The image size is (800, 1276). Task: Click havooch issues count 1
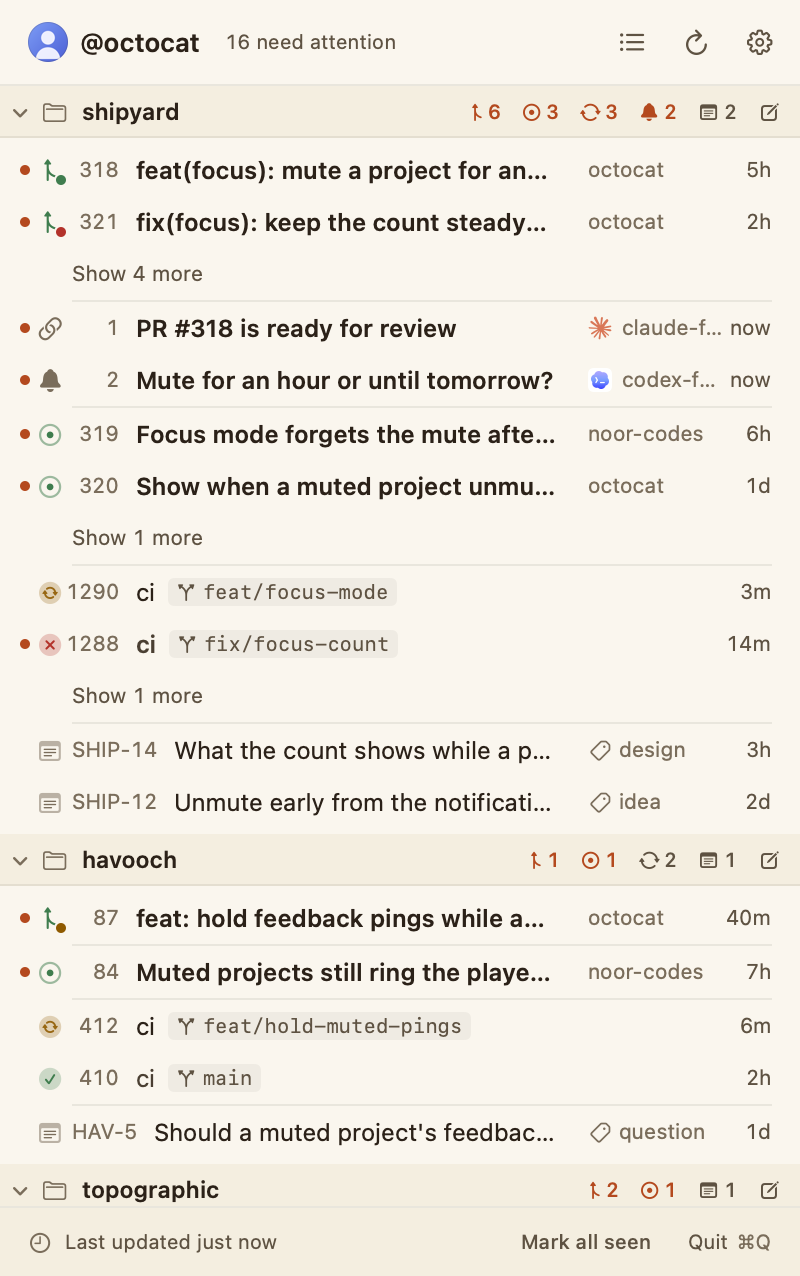click(x=599, y=860)
